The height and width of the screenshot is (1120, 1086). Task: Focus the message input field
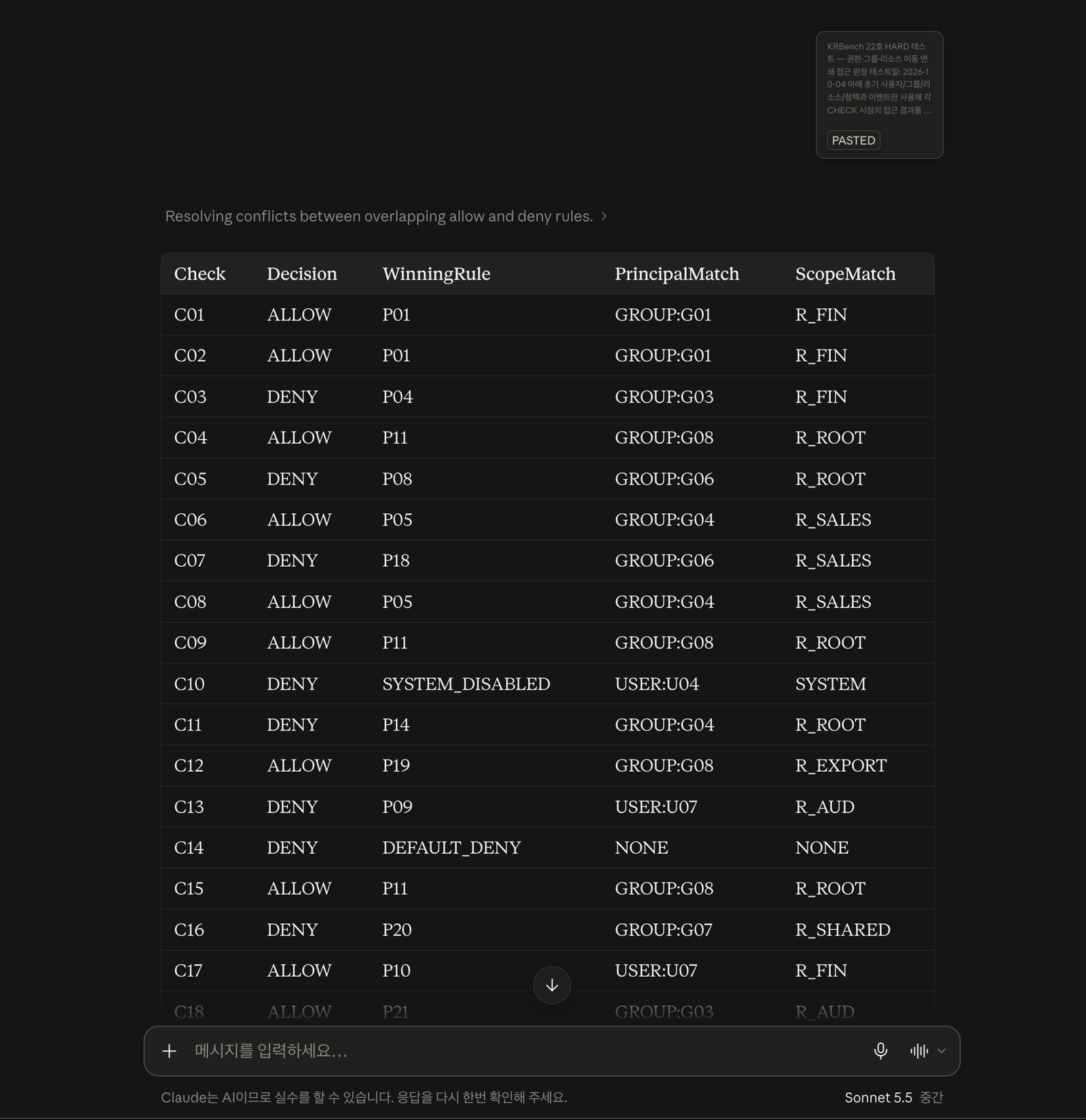pos(523,1051)
